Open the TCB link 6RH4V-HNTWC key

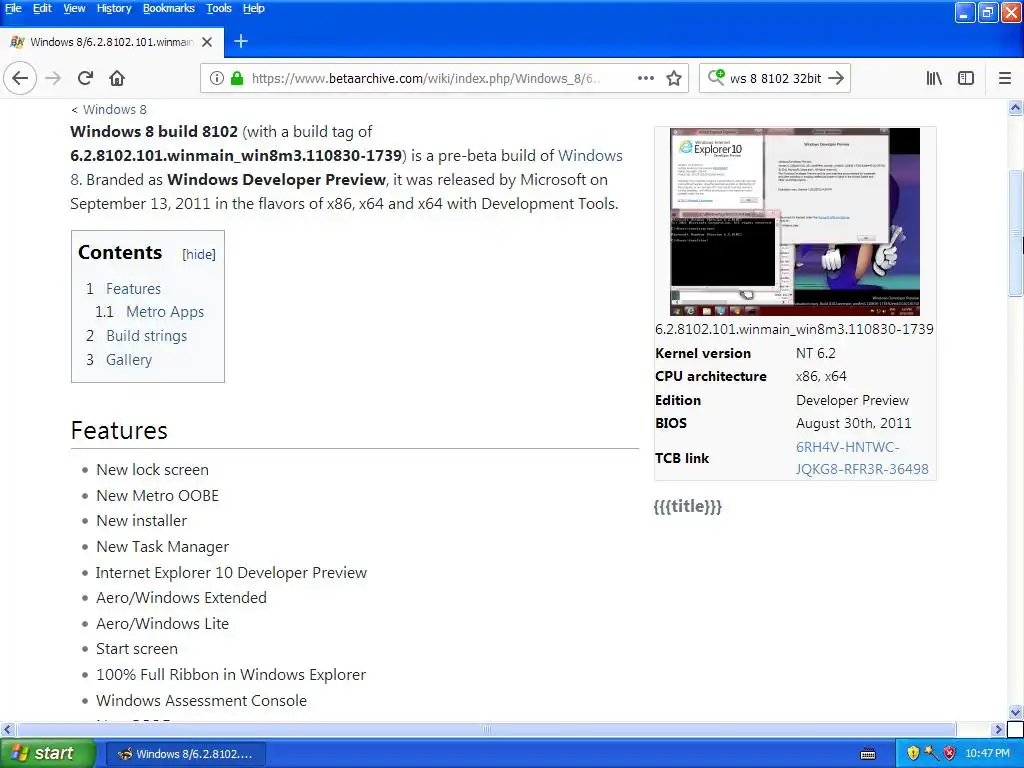861,458
